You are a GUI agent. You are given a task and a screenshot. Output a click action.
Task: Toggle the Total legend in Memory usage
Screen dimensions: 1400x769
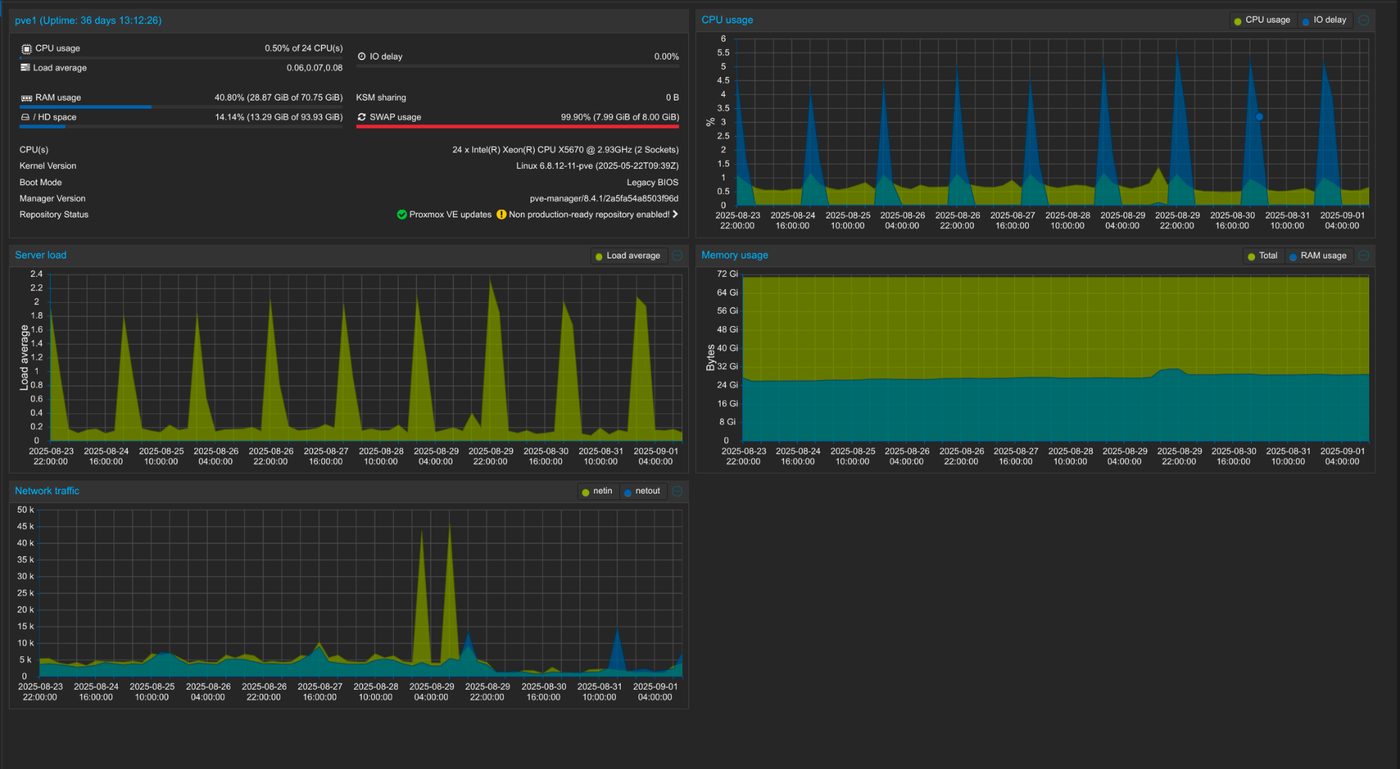pos(1262,256)
